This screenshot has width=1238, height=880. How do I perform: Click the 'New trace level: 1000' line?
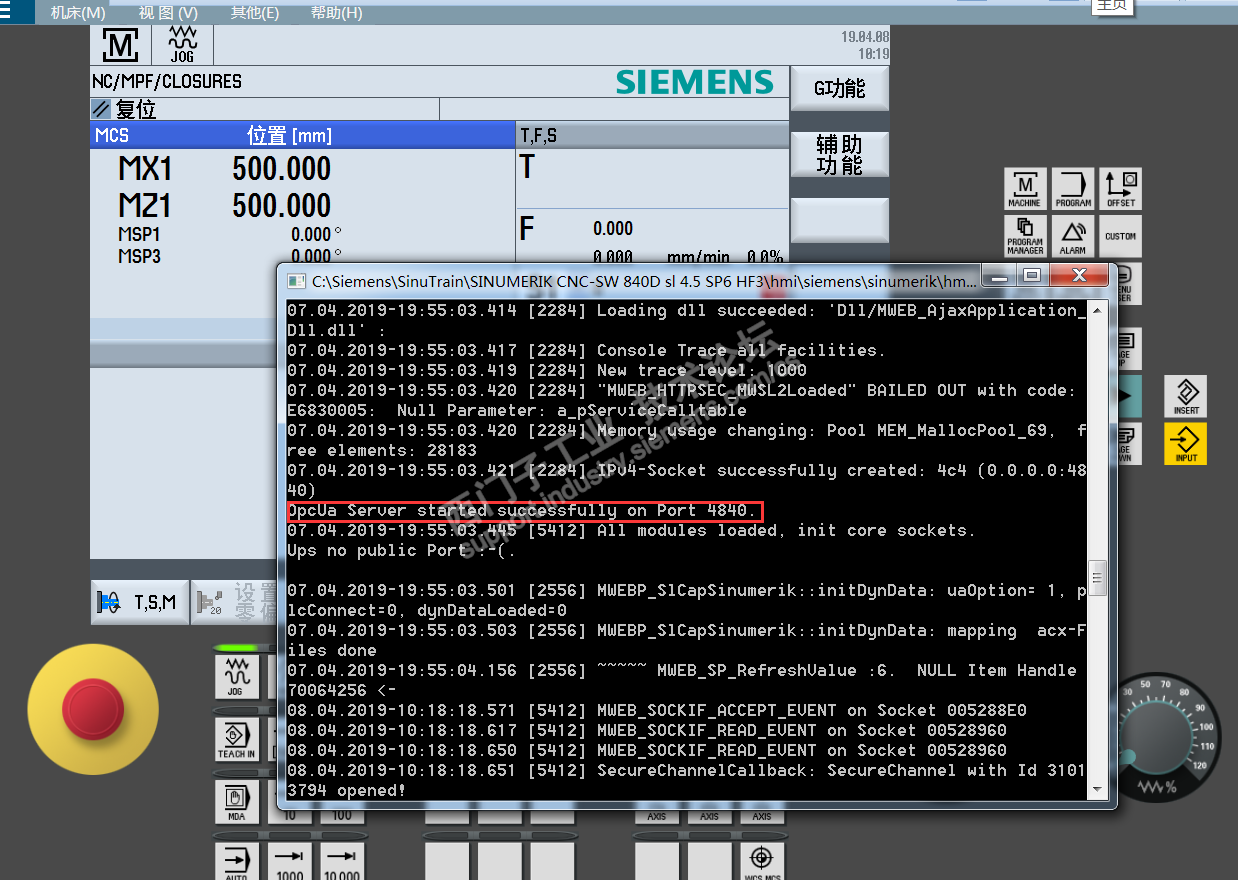(x=547, y=370)
